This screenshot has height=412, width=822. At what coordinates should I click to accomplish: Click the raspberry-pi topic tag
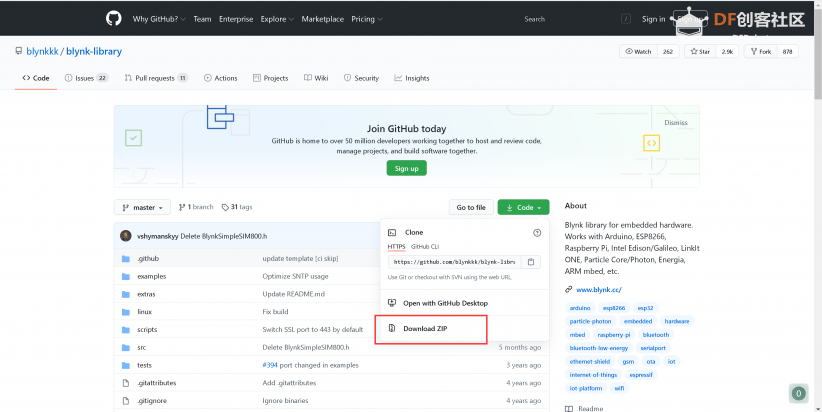(x=614, y=335)
